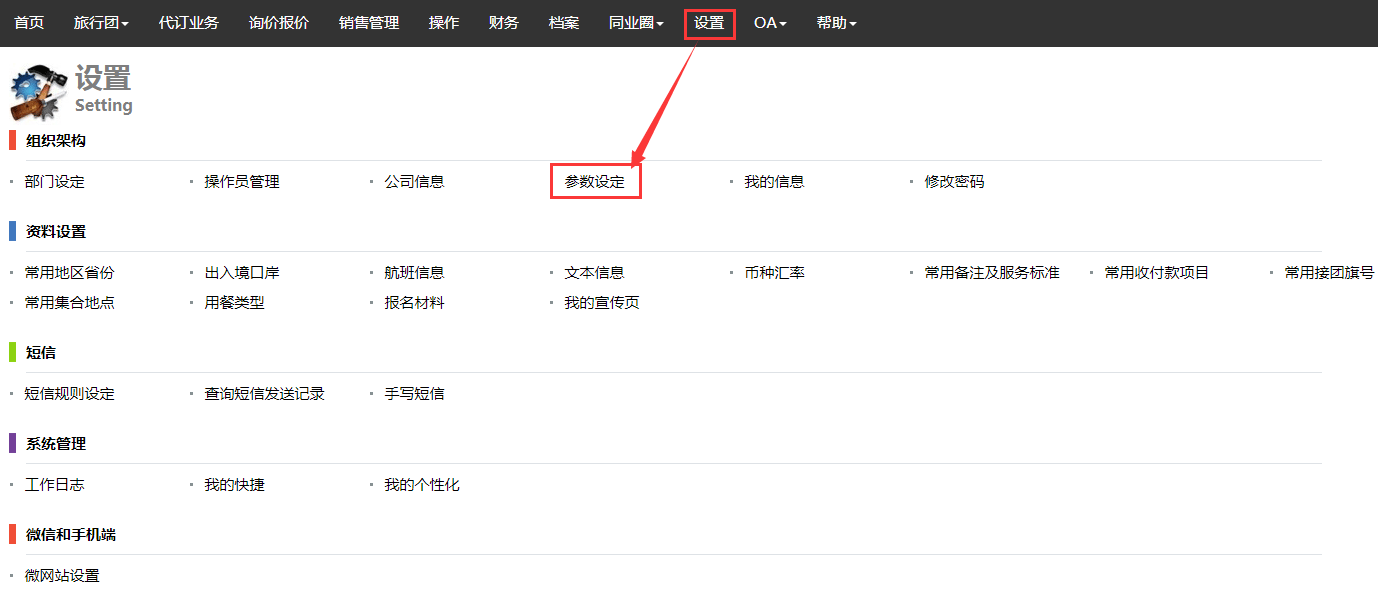
Task: Go to 我的信息
Action: click(x=775, y=182)
